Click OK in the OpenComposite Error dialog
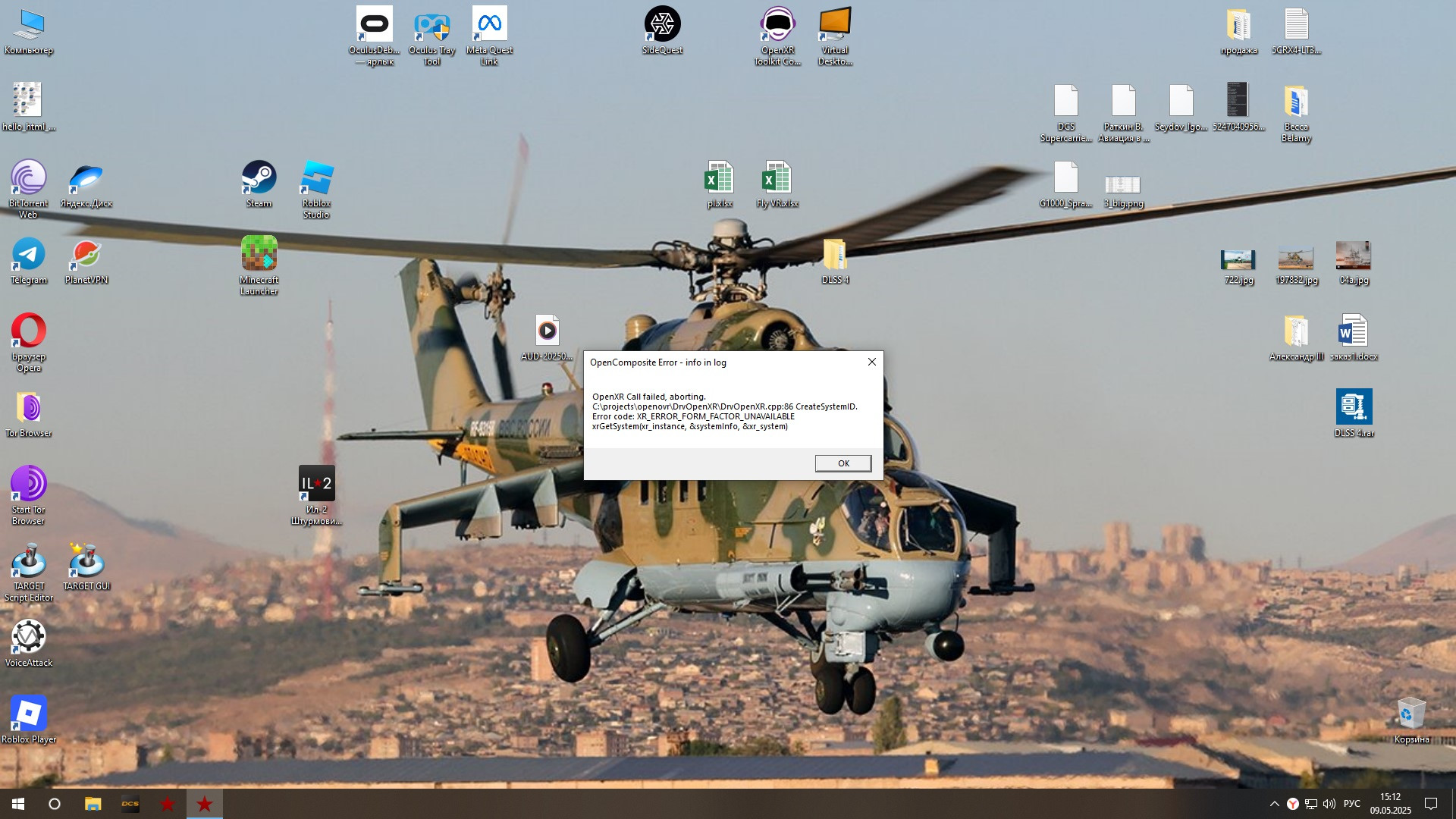 843,463
